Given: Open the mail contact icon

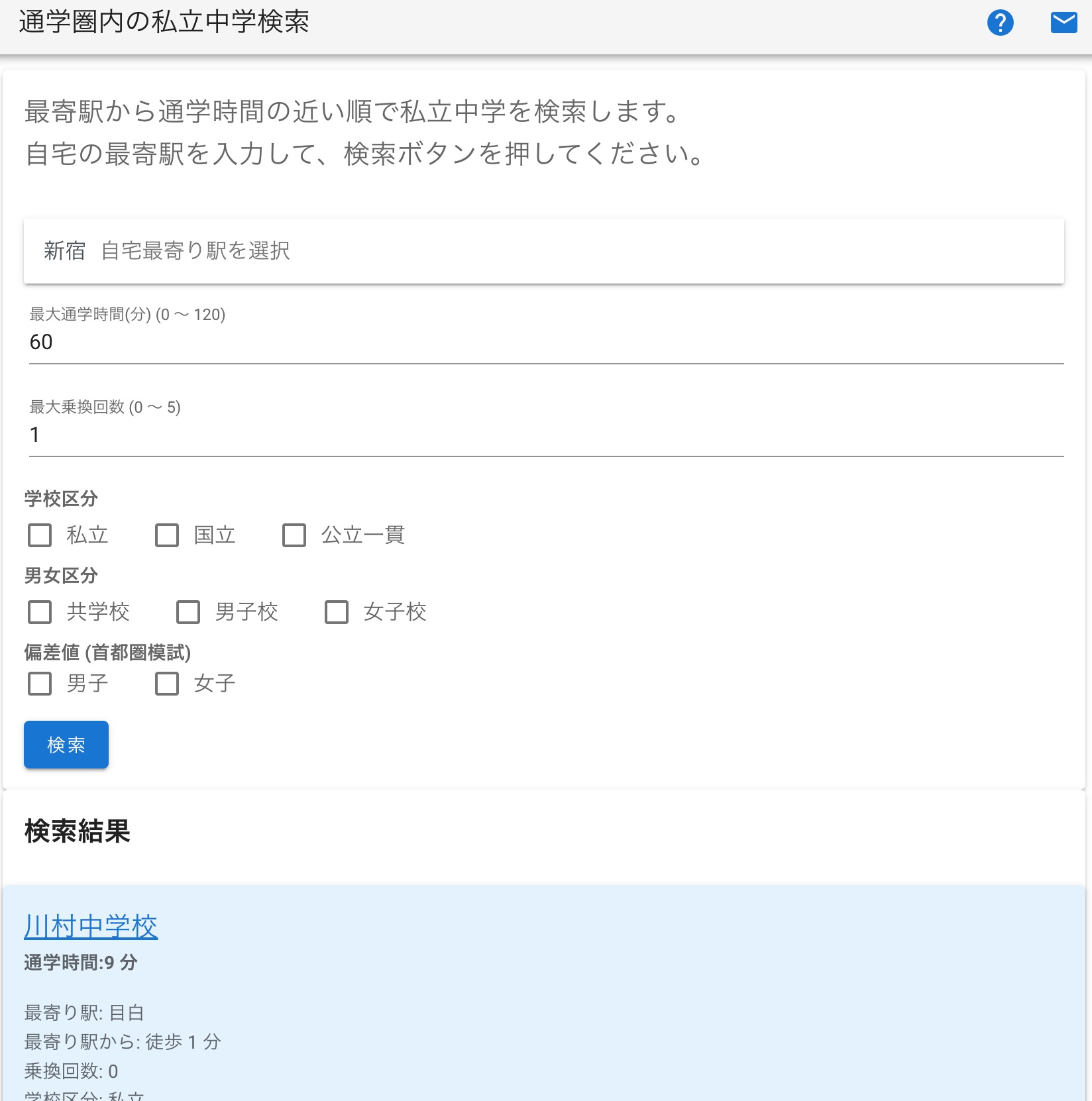Looking at the screenshot, I should pyautogui.click(x=1064, y=23).
